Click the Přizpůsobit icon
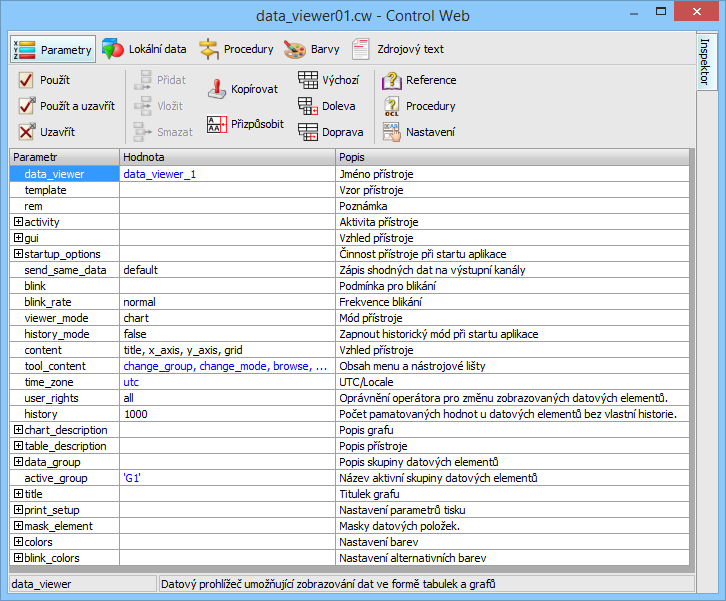Image resolution: width=726 pixels, height=601 pixels. coord(217,124)
